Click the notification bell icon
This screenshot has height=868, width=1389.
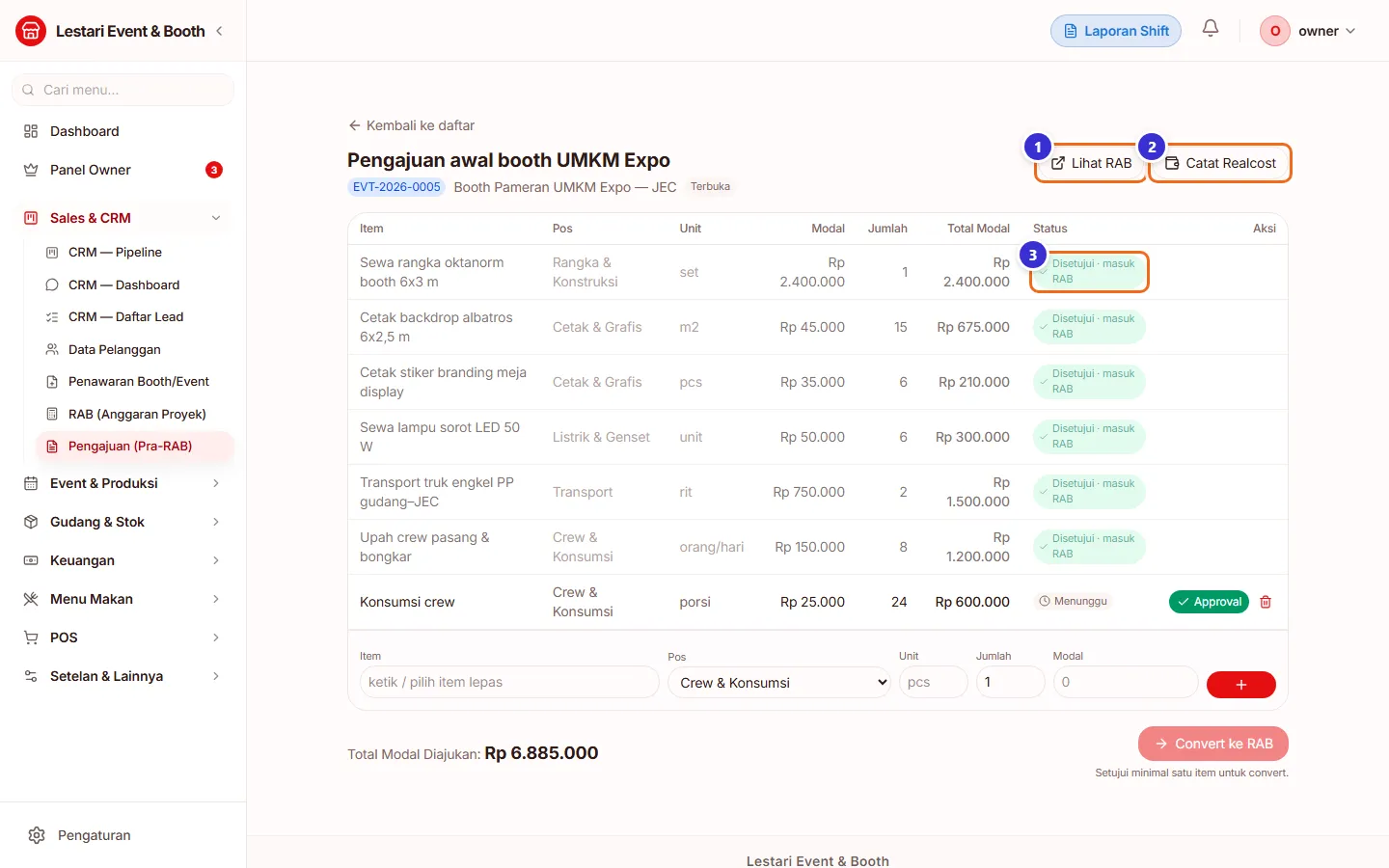tap(1211, 29)
